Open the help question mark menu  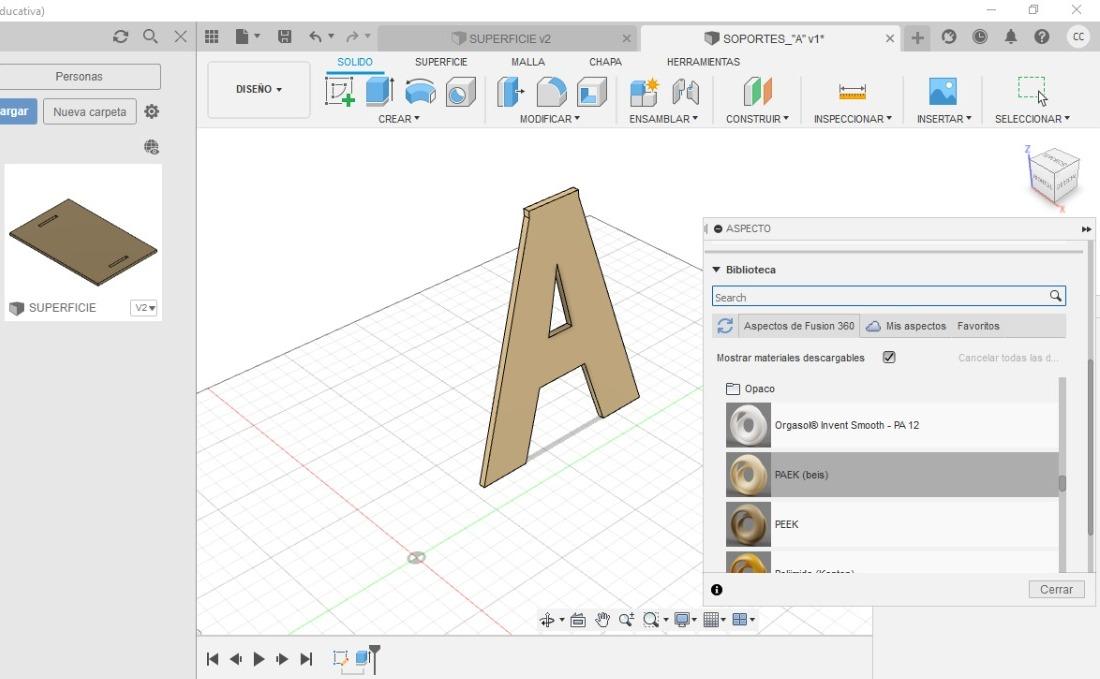pos(1042,36)
